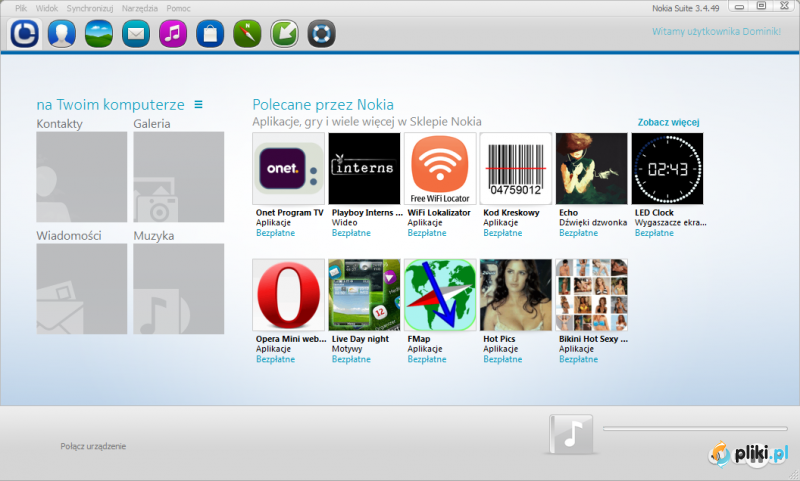This screenshot has width=800, height=481.
Task: Select the Kod Kreskowy barcode app icon
Action: click(516, 168)
